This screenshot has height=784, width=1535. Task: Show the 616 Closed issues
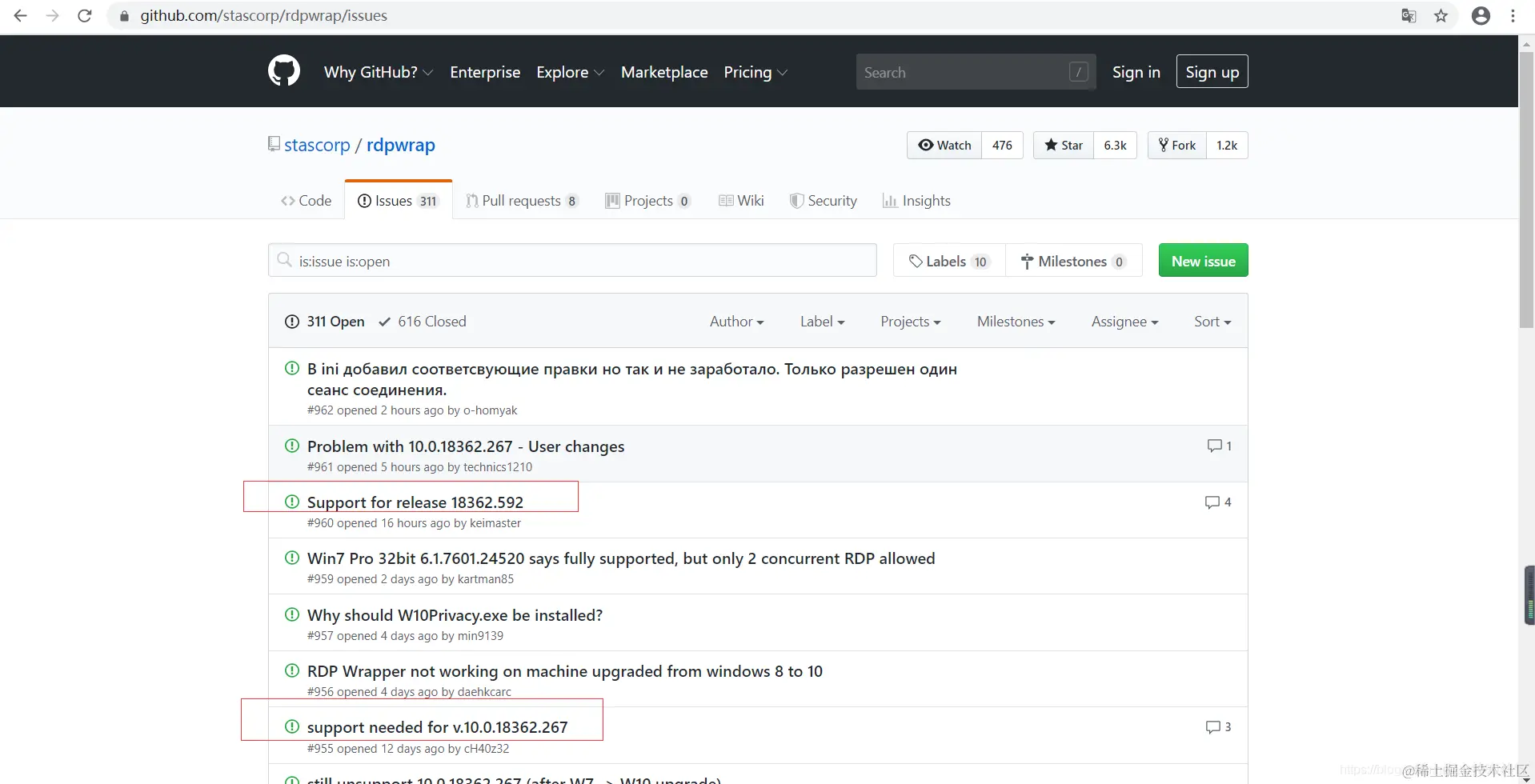pyautogui.click(x=423, y=322)
